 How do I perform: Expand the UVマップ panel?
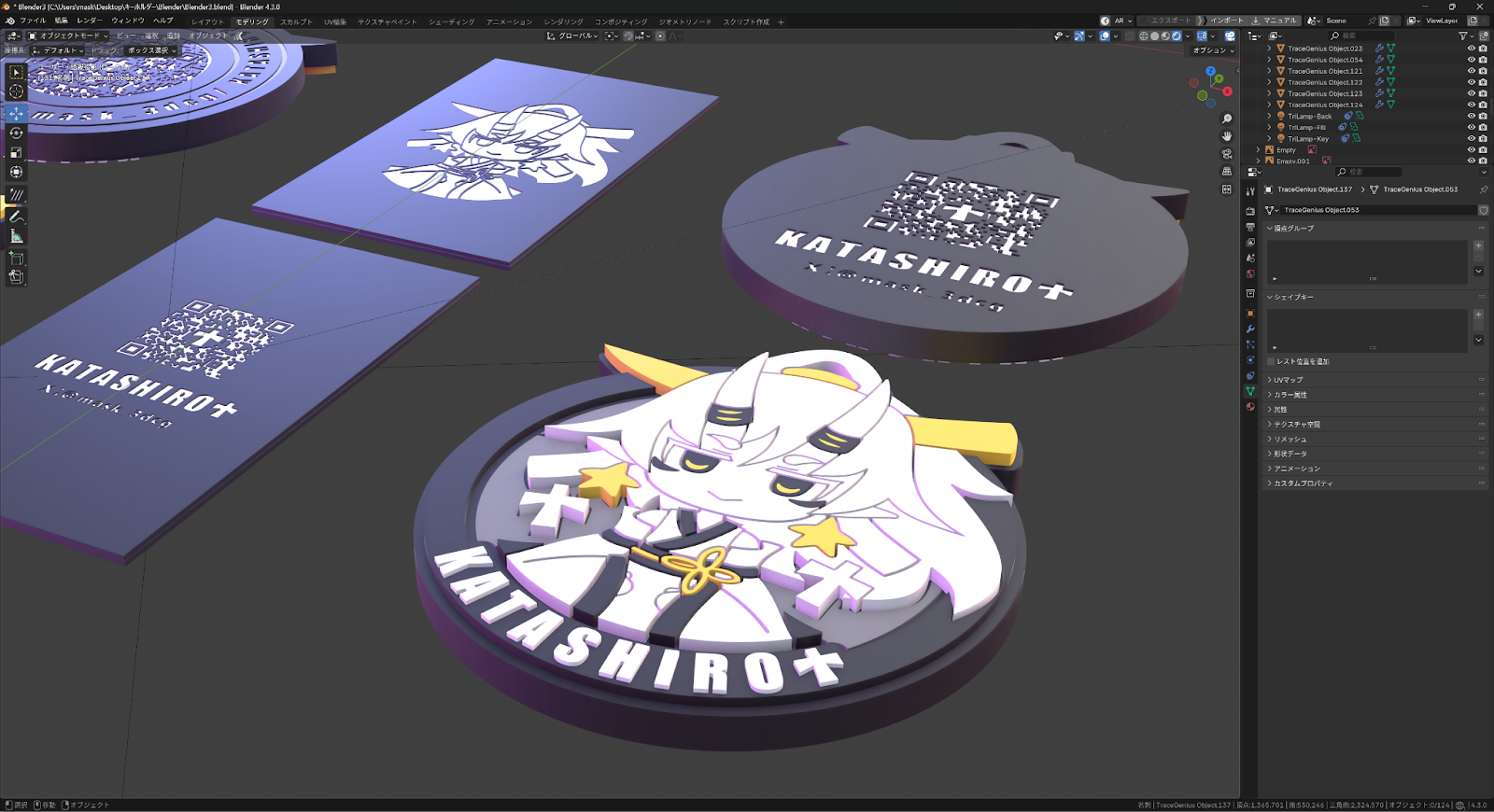[x=1289, y=380]
